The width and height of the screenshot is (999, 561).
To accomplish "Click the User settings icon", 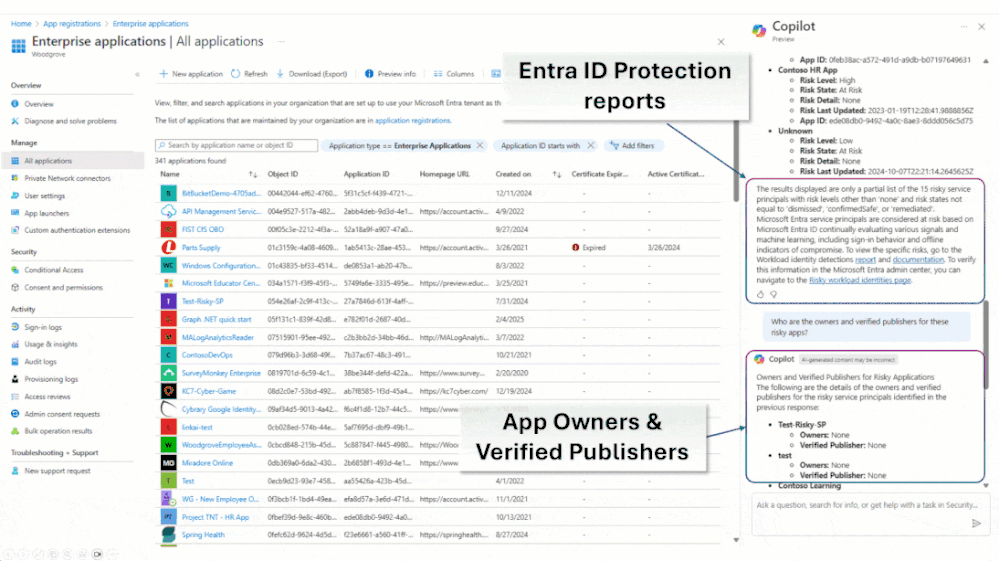I will [15, 196].
